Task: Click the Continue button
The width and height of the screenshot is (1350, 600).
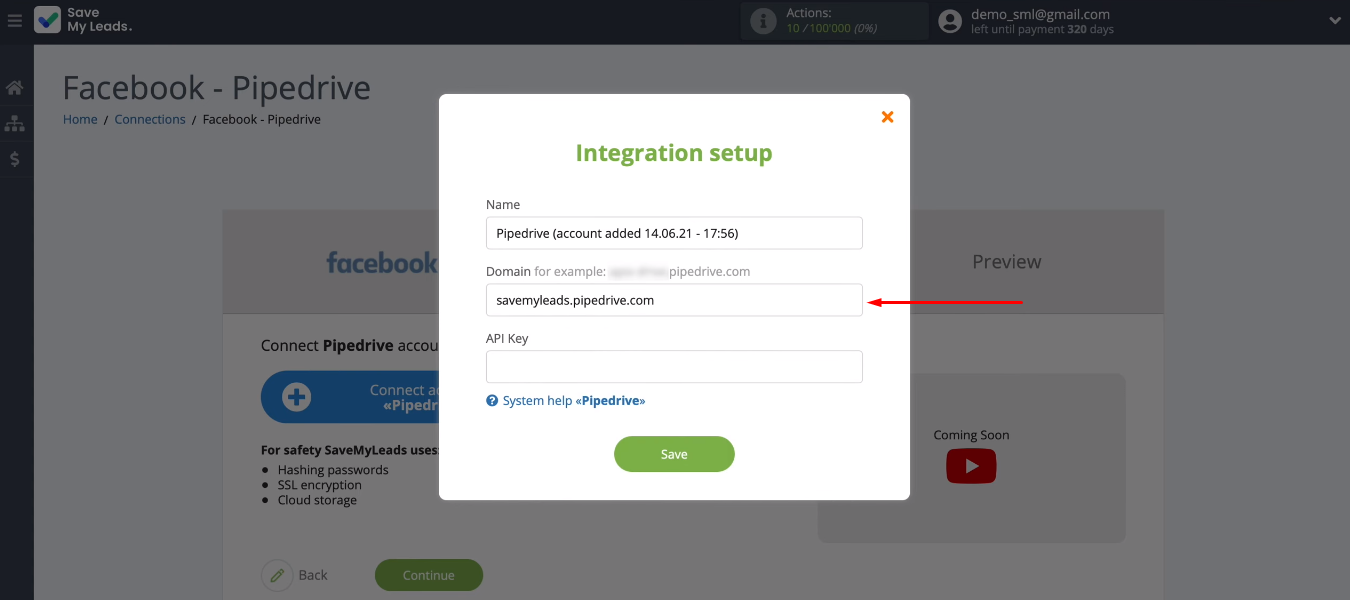Action: point(429,575)
